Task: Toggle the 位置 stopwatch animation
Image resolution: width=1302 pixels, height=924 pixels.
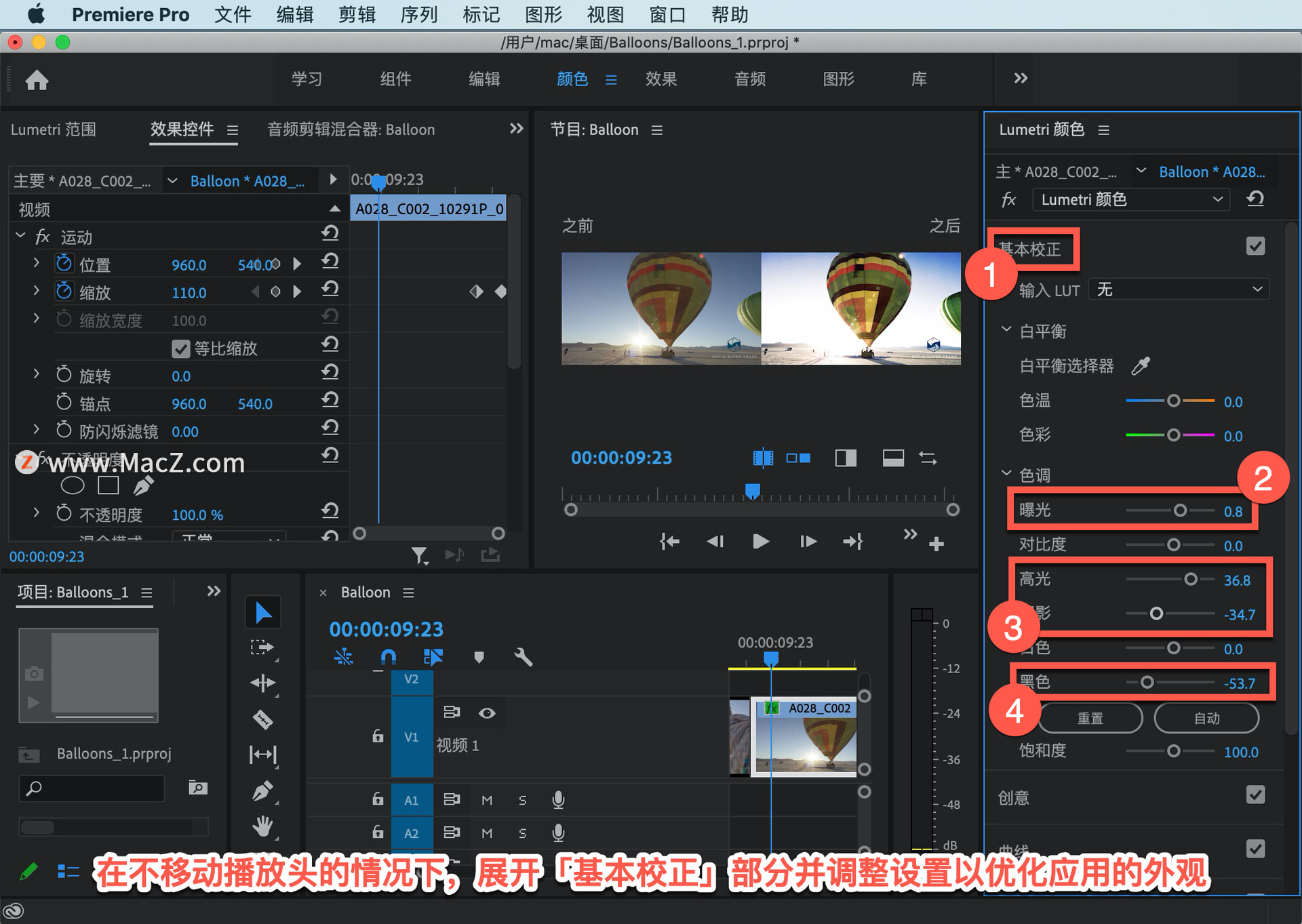Action: 64,263
